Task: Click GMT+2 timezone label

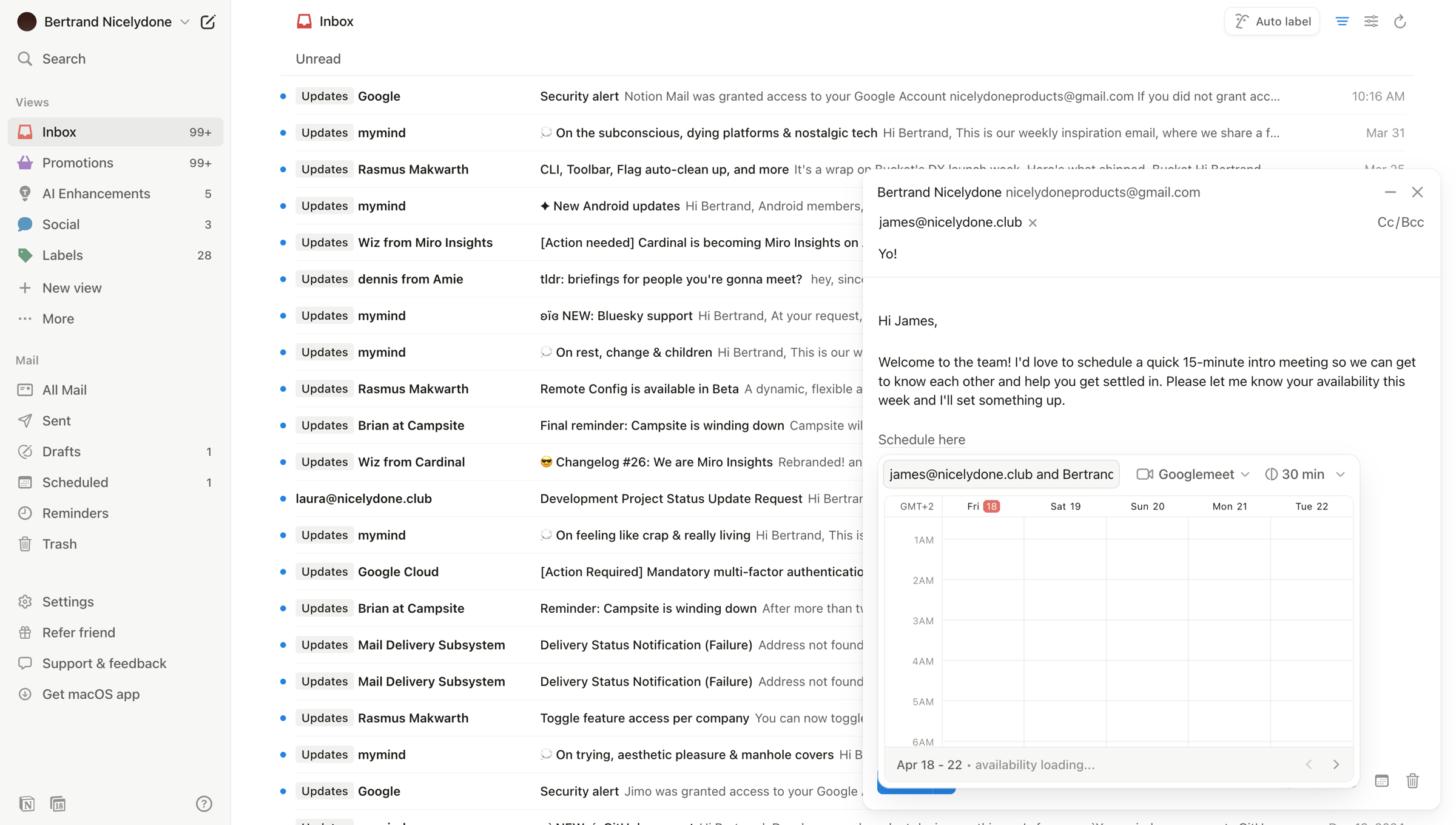Action: coord(917,507)
